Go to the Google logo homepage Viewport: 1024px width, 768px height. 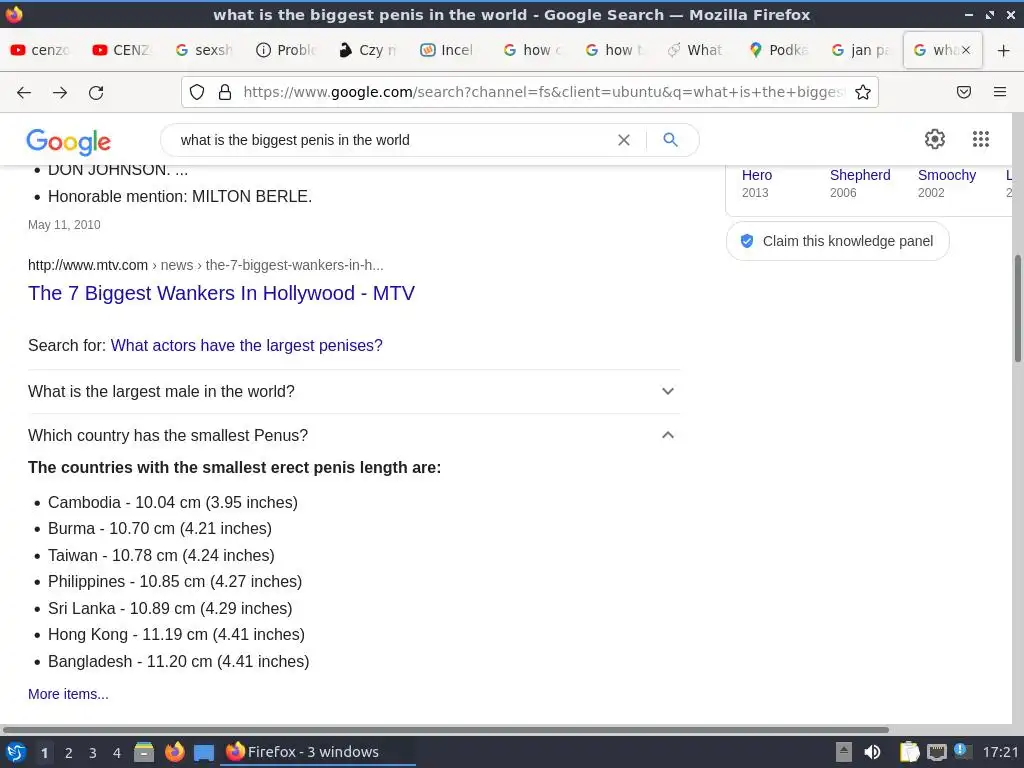[x=69, y=142]
